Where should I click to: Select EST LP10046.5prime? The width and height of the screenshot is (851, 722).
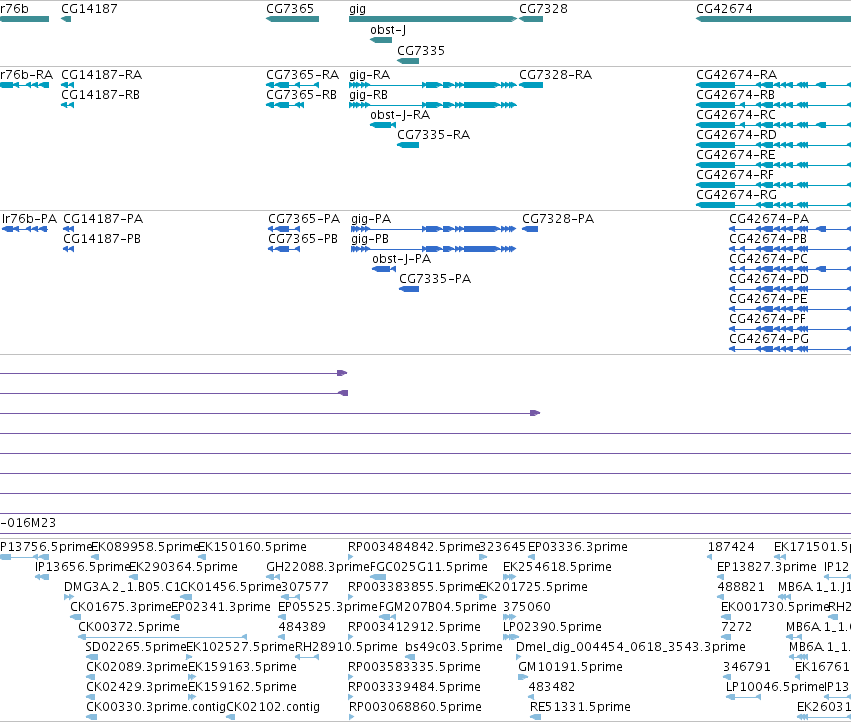(x=775, y=687)
